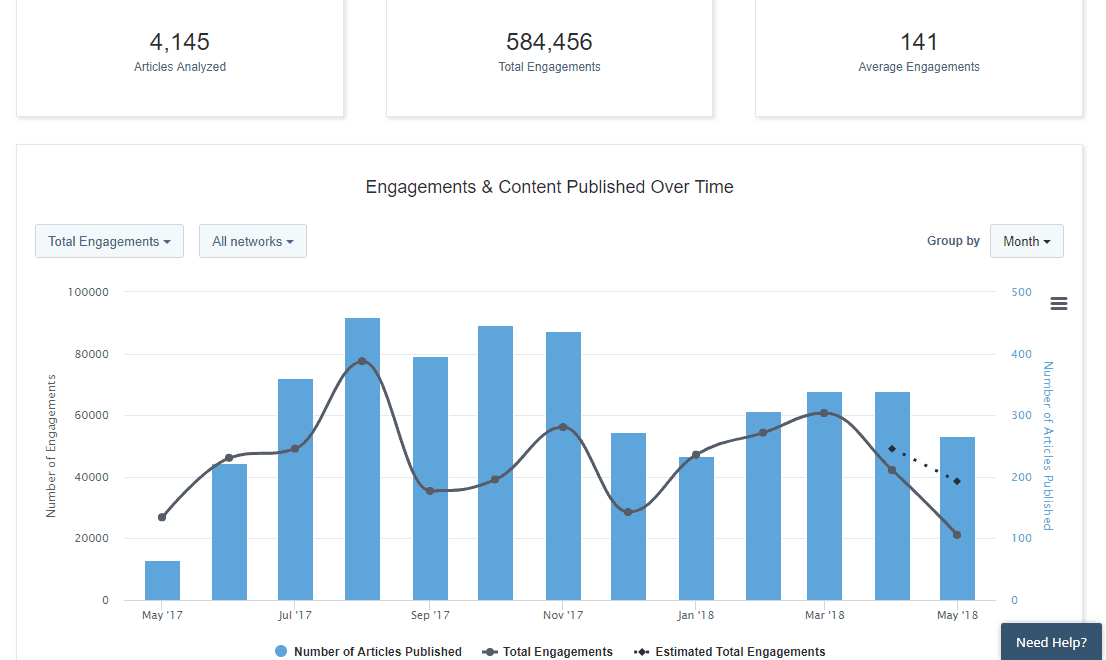Click the Number of Articles Published axis title
1106x660 pixels.
(1048, 446)
